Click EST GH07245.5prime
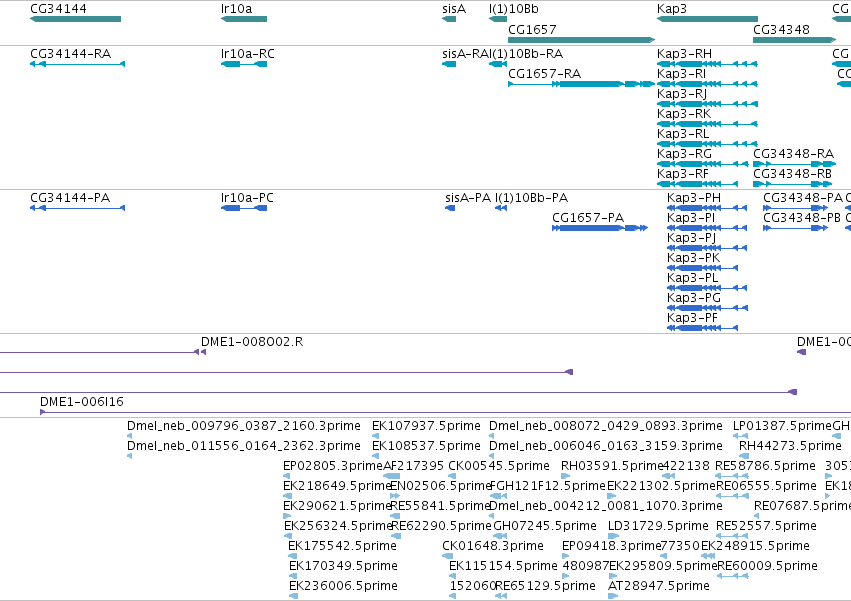Viewport: 851px width, 601px height. (500, 536)
